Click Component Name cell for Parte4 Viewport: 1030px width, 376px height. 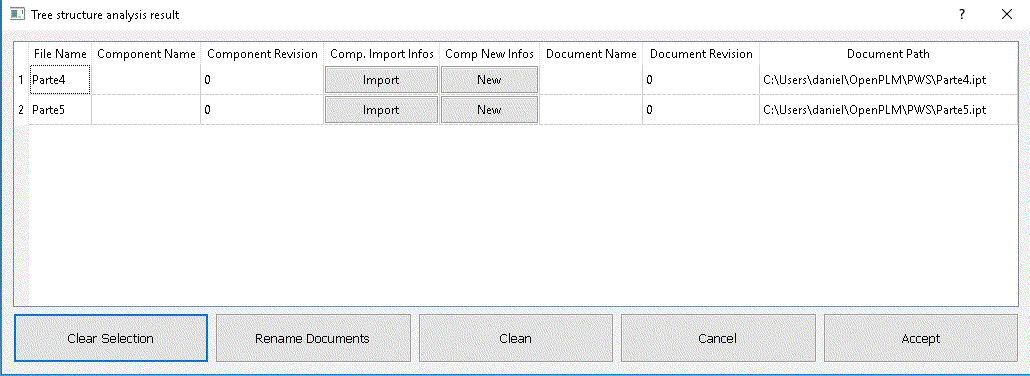146,80
